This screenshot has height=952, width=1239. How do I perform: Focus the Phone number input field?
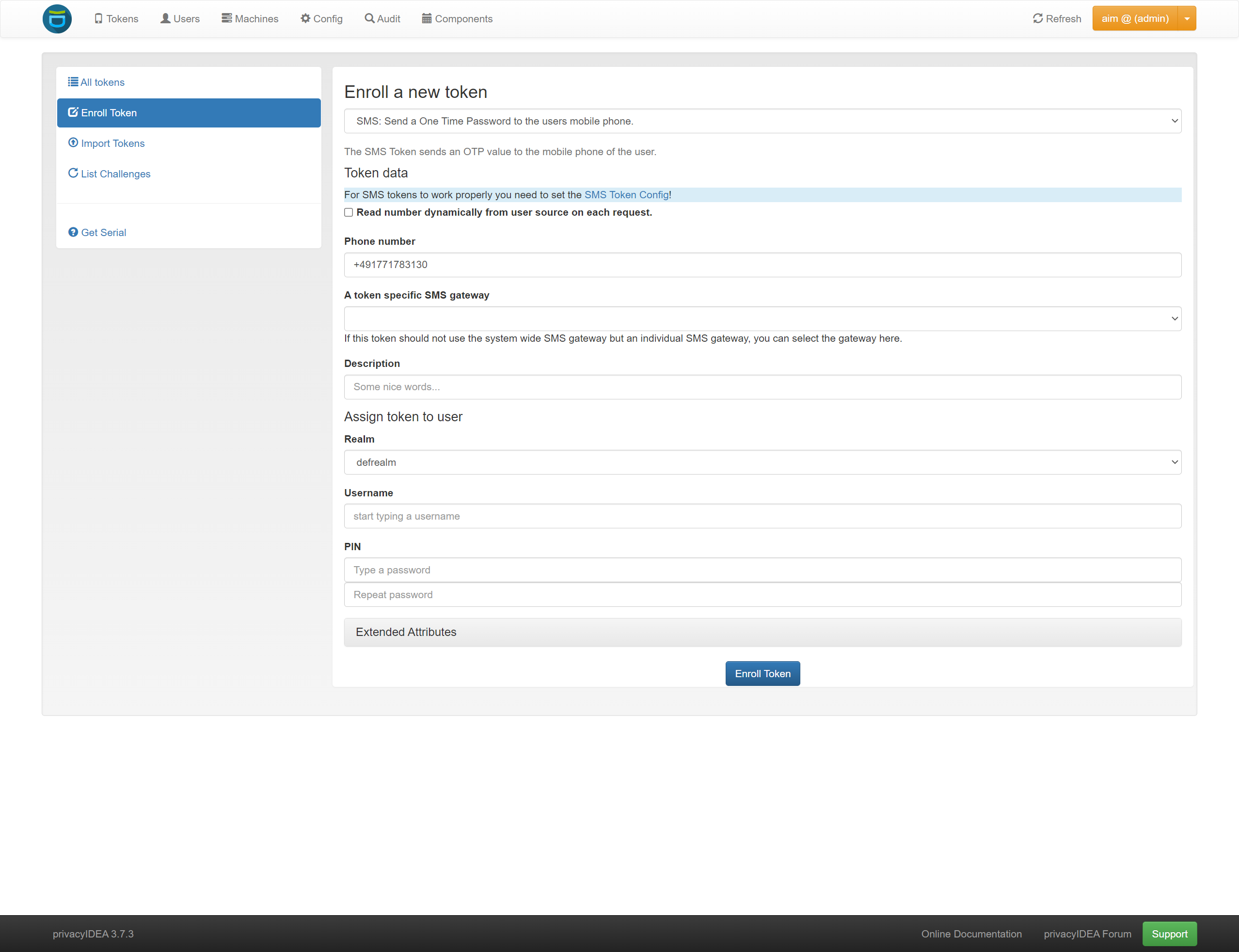pyautogui.click(x=762, y=265)
